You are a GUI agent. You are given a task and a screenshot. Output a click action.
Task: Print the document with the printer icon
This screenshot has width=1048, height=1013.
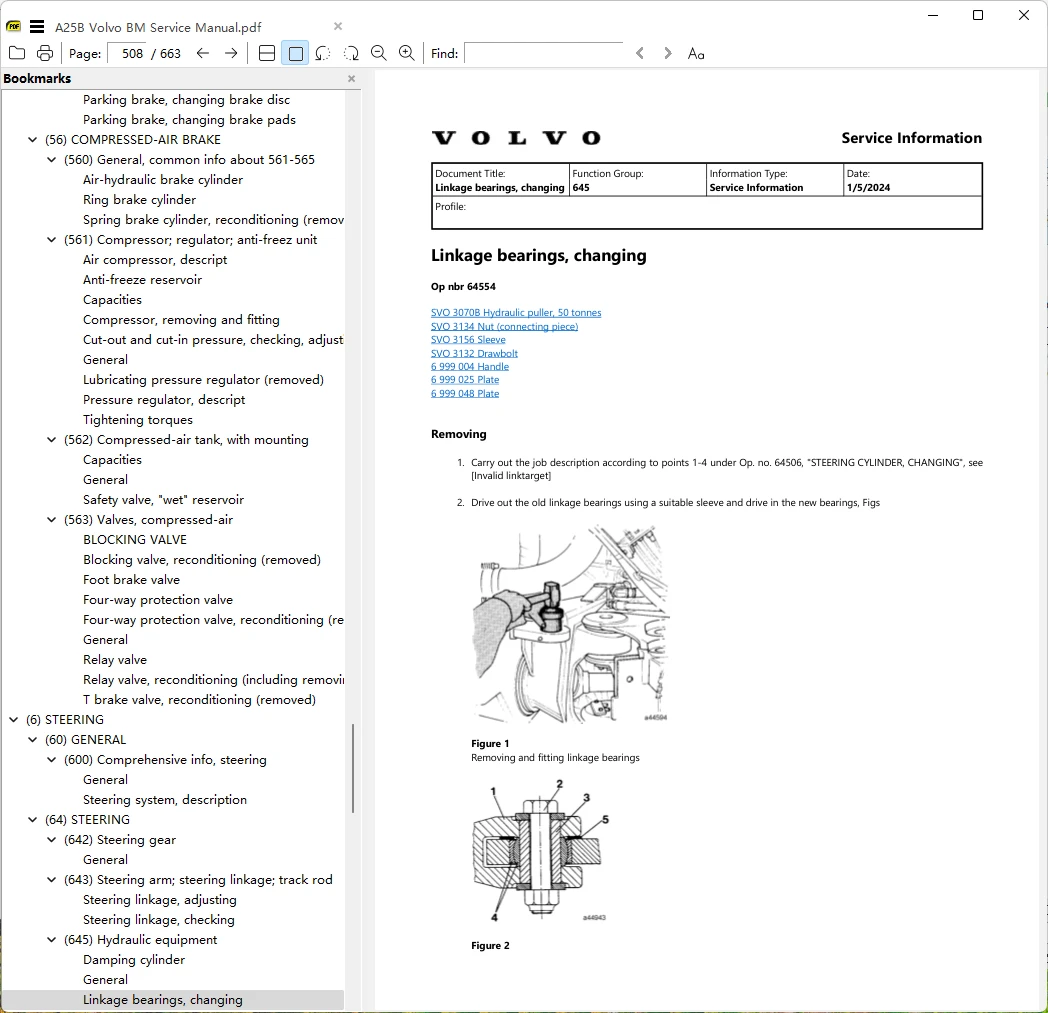pos(45,53)
